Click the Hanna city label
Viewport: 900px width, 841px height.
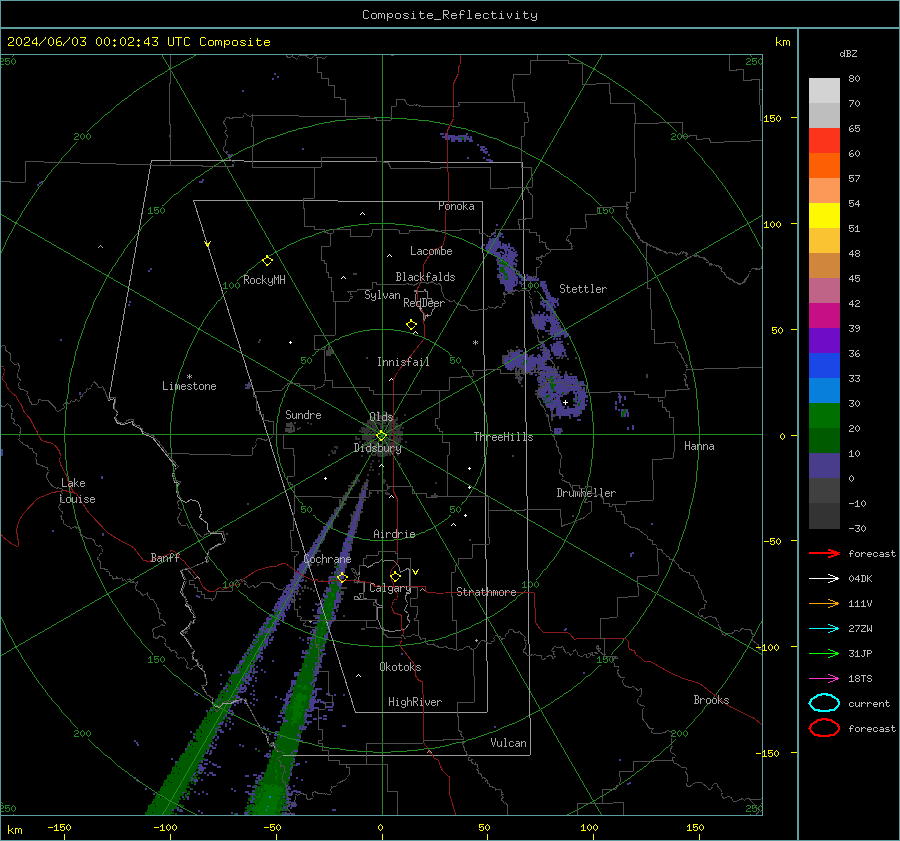699,446
